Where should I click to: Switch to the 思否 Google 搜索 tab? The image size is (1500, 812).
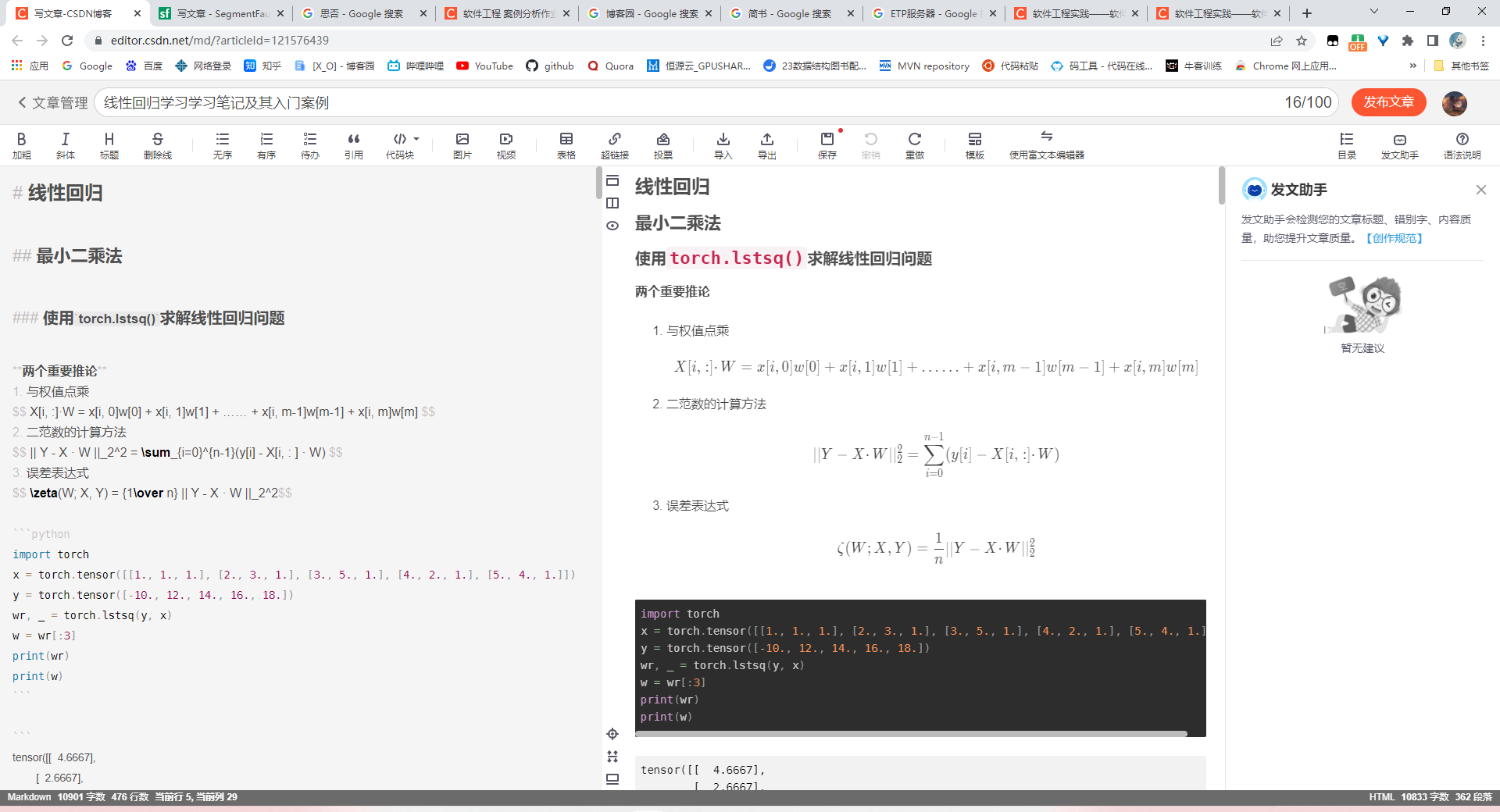point(365,13)
